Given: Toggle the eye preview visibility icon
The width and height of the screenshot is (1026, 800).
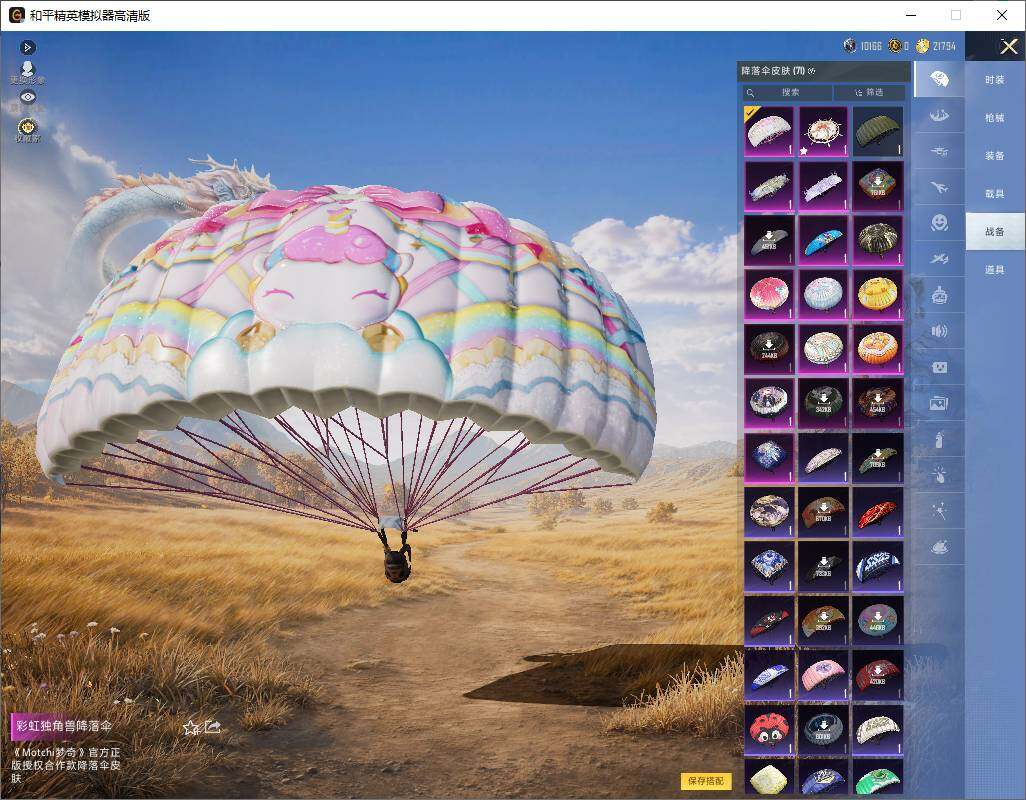Looking at the screenshot, I should coord(27,97).
